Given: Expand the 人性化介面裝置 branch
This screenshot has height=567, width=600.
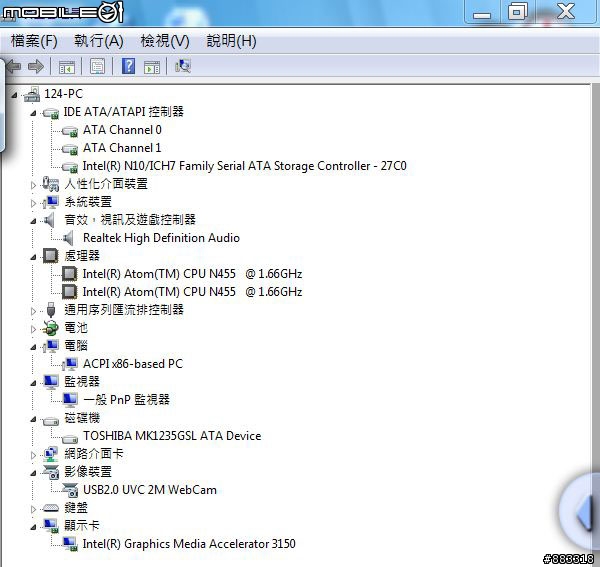Looking at the screenshot, I should [33, 185].
